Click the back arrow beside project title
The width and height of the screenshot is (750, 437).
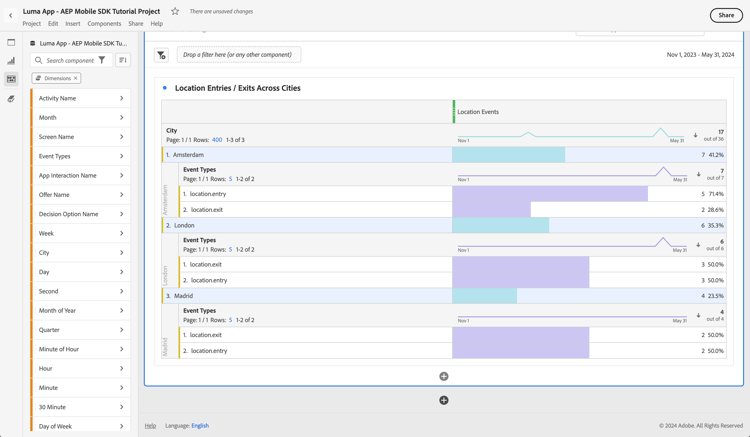[x=11, y=15]
